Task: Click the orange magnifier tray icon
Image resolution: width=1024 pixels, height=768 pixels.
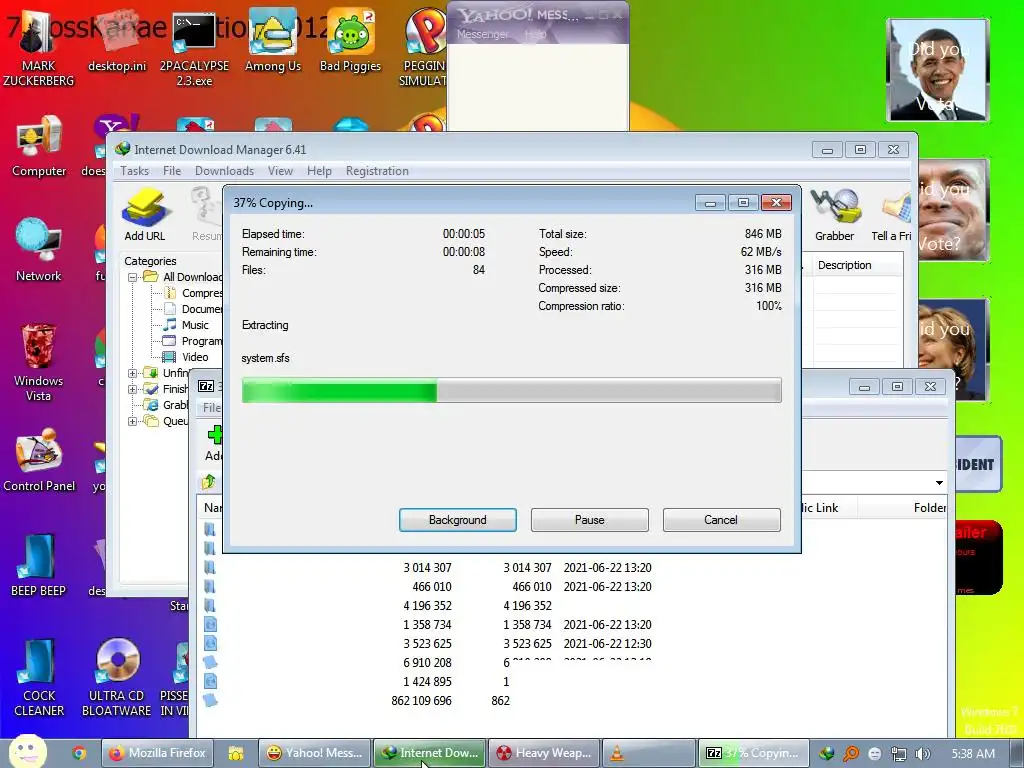Action: (x=851, y=753)
